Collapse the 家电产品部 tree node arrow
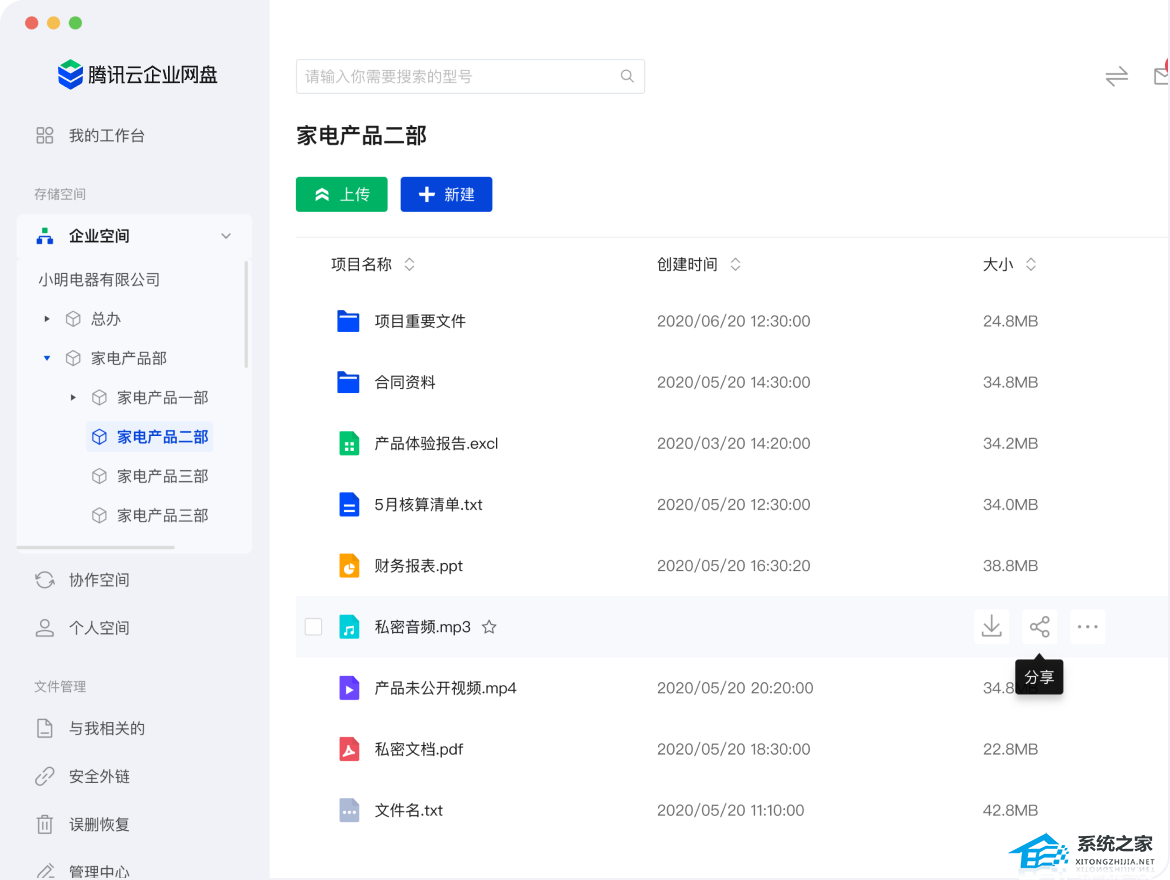Screen dimensions: 1170x880 (x=47, y=358)
